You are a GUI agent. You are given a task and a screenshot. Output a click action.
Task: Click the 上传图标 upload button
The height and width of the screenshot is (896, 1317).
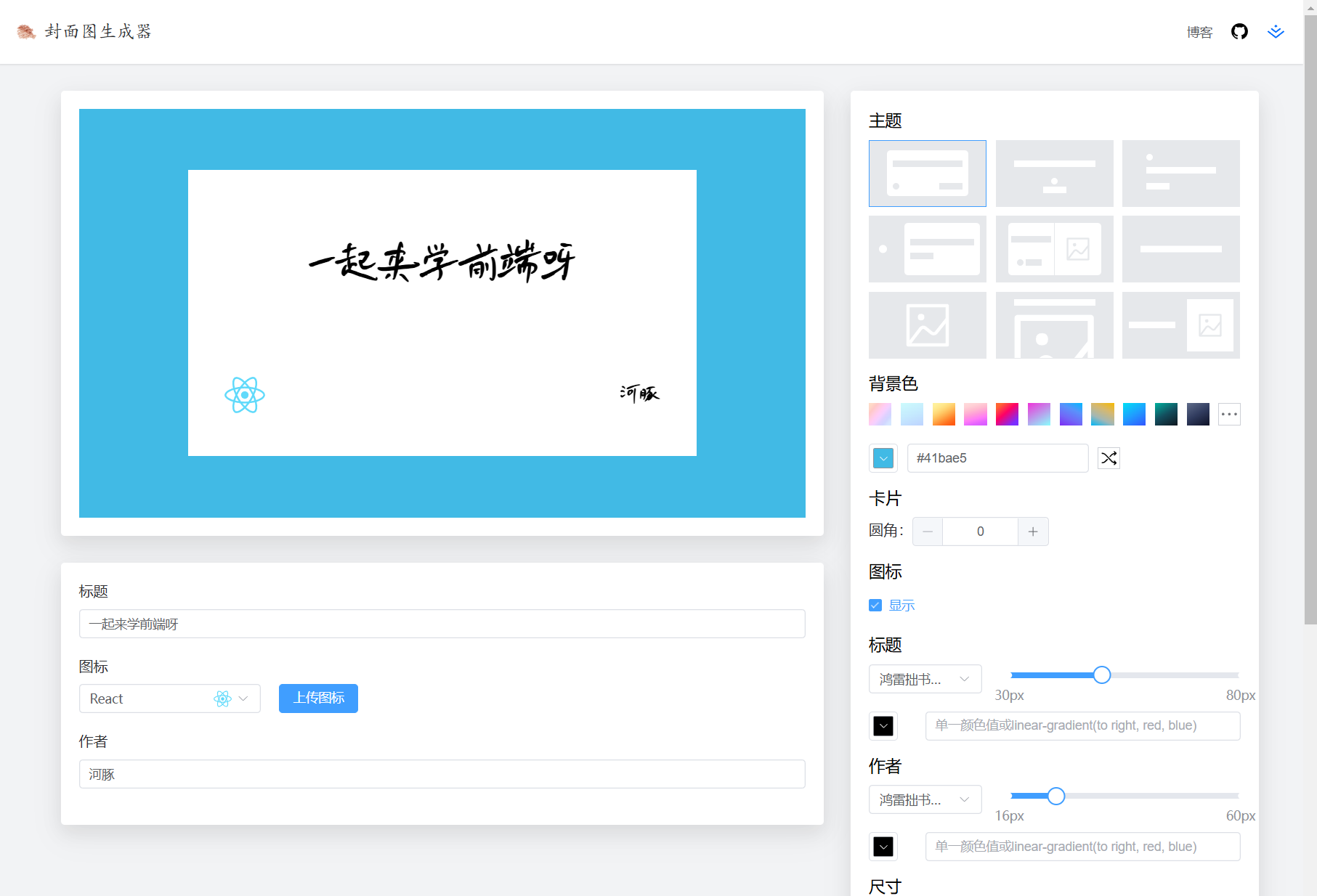click(x=318, y=699)
